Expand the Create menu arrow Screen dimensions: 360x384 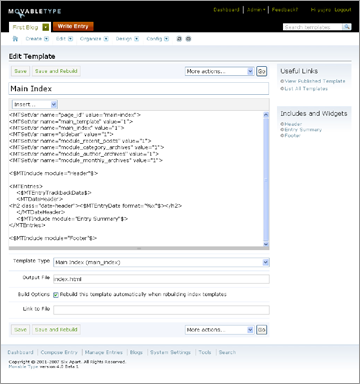click(x=46, y=39)
